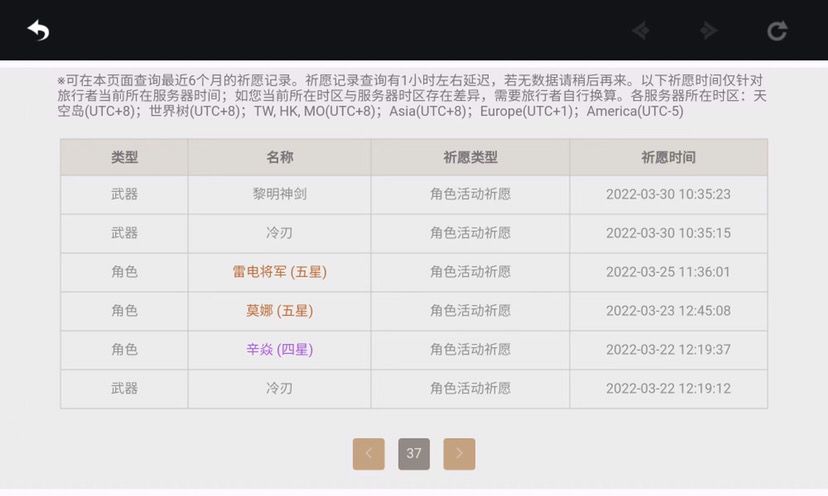Viewport: 828px width, 496px height.
Task: Click the timestamp 2022-03-25 11:36:01
Action: click(x=668, y=272)
